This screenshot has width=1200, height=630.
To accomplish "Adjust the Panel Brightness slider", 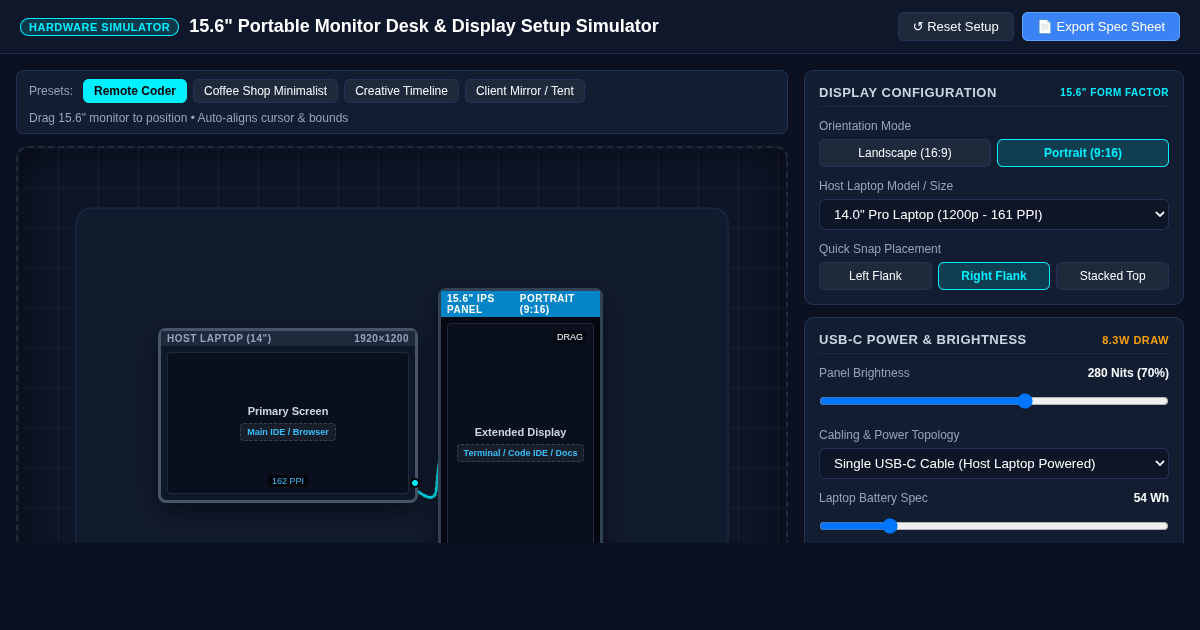I will tap(994, 401).
